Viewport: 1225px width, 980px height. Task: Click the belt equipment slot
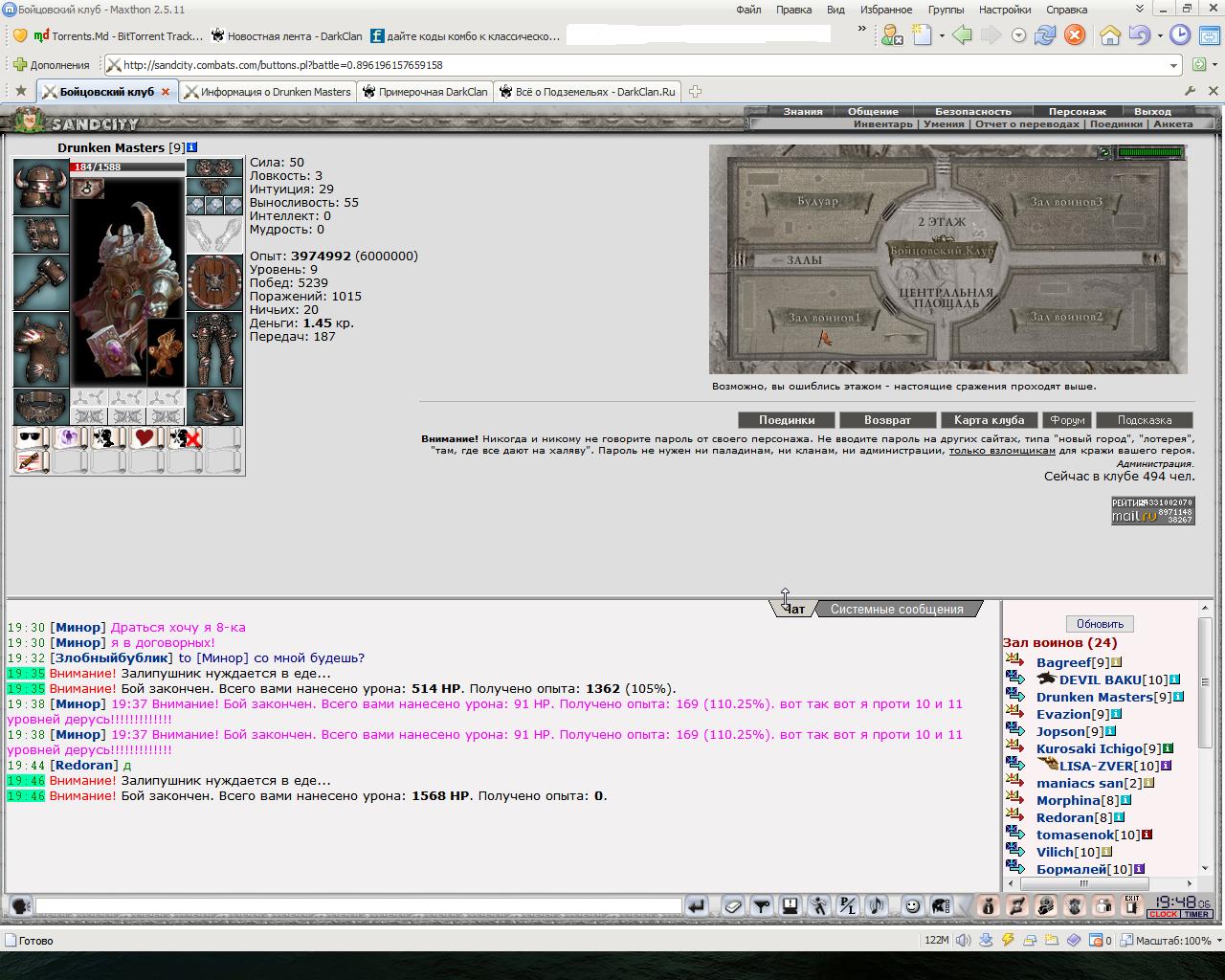(x=40, y=407)
